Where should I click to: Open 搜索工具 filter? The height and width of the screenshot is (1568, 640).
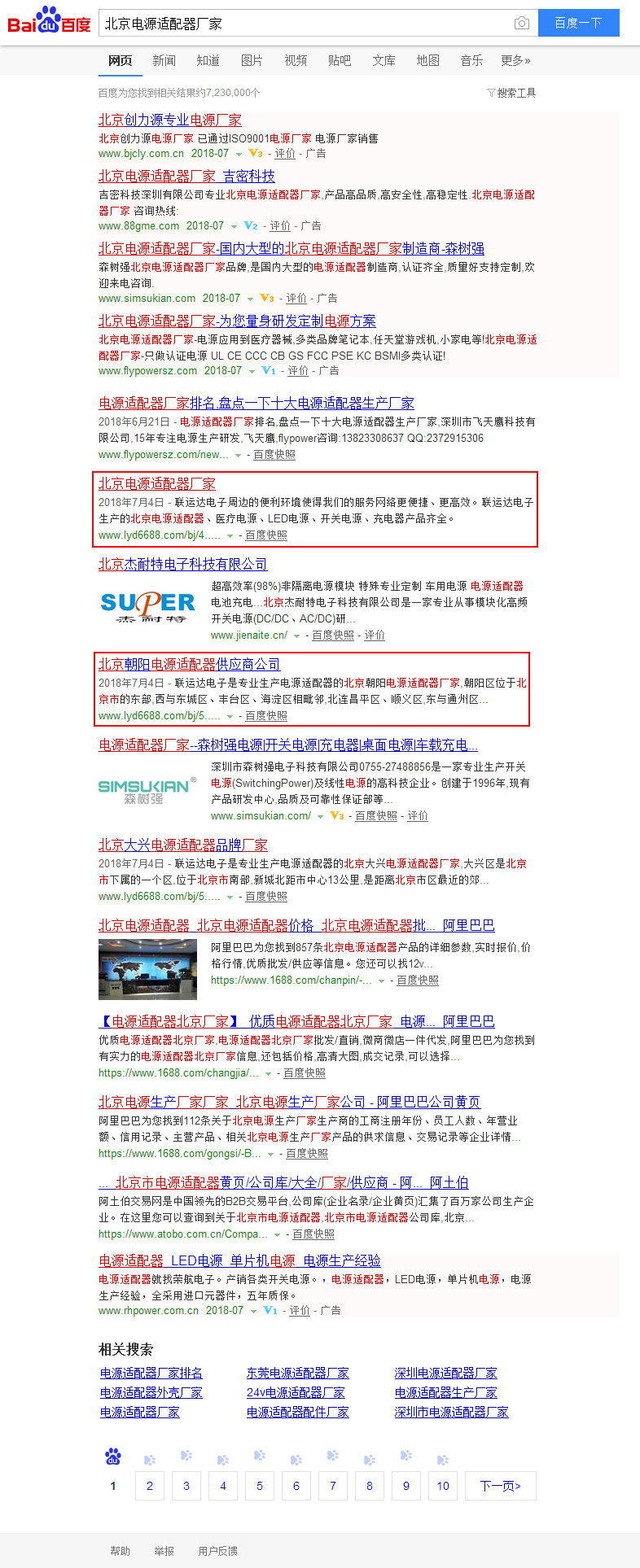(511, 93)
